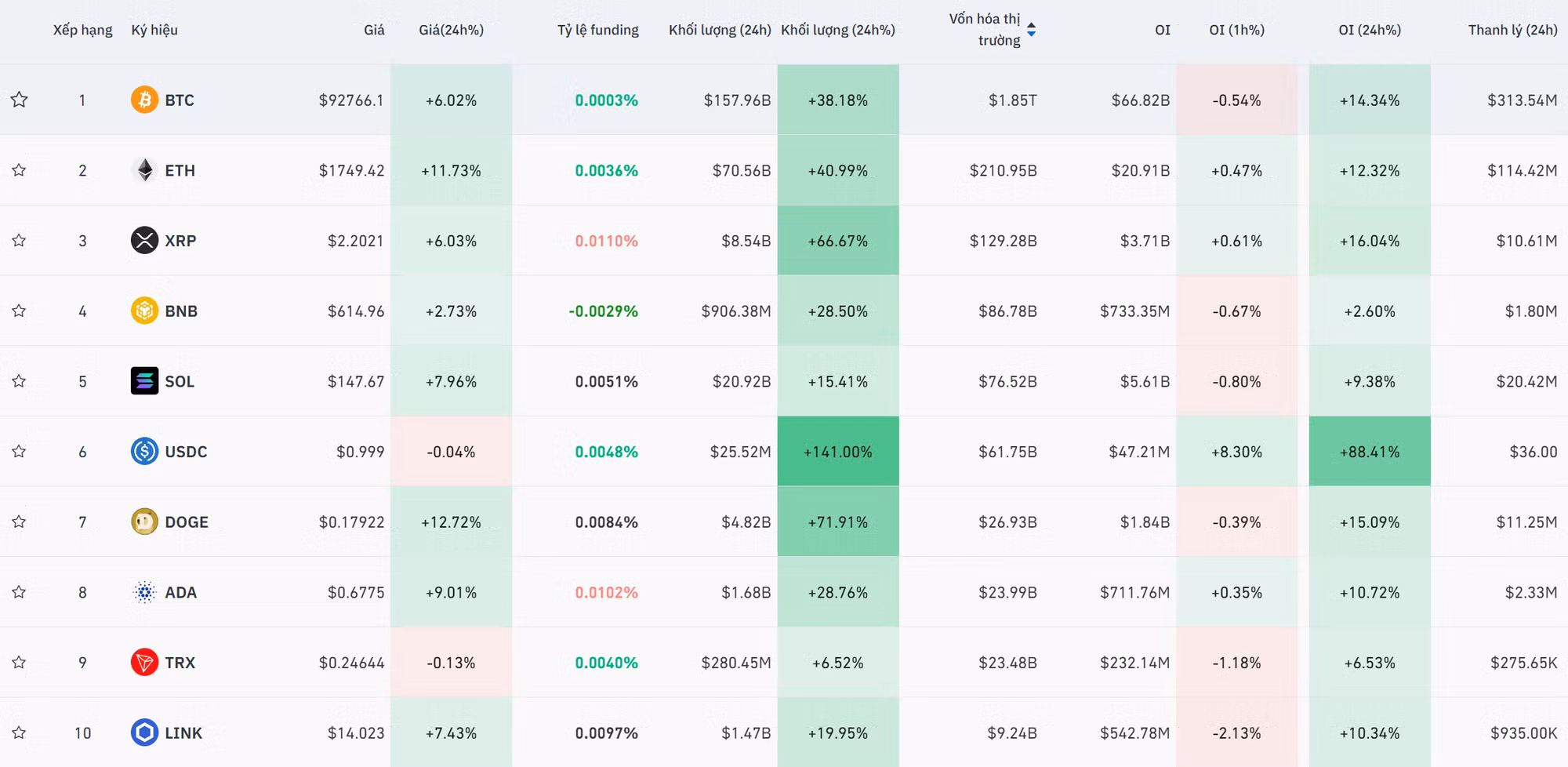
Task: Sort by the OI column header
Action: tap(1162, 30)
